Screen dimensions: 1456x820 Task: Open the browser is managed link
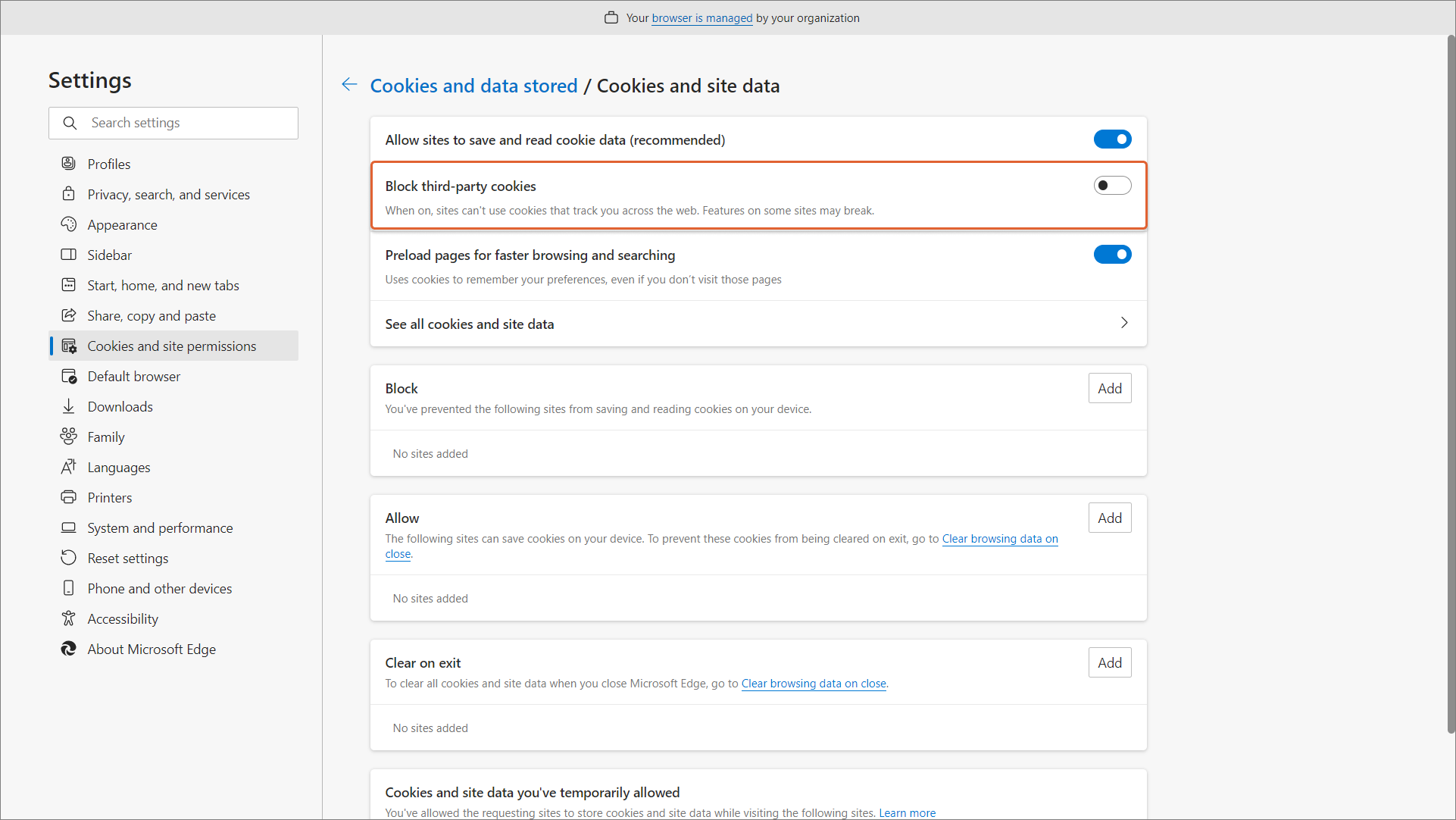pos(701,18)
